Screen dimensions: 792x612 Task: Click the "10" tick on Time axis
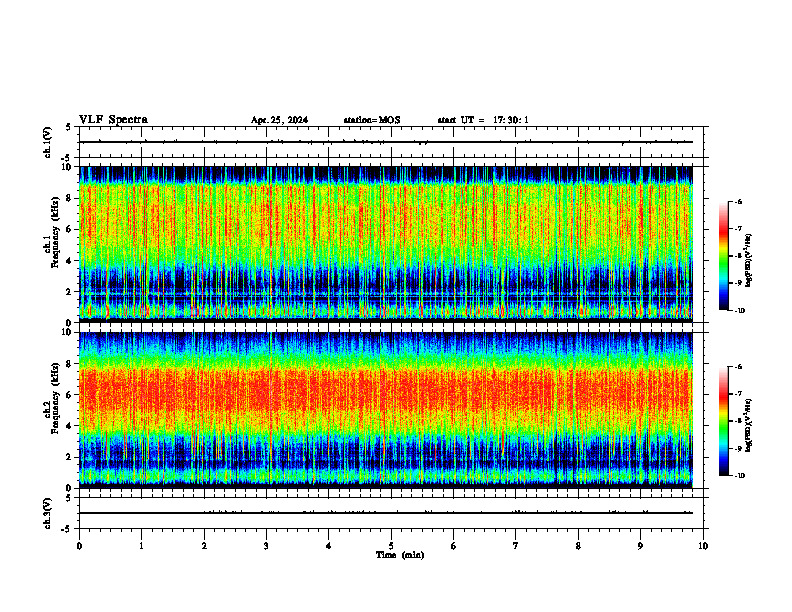[703, 546]
